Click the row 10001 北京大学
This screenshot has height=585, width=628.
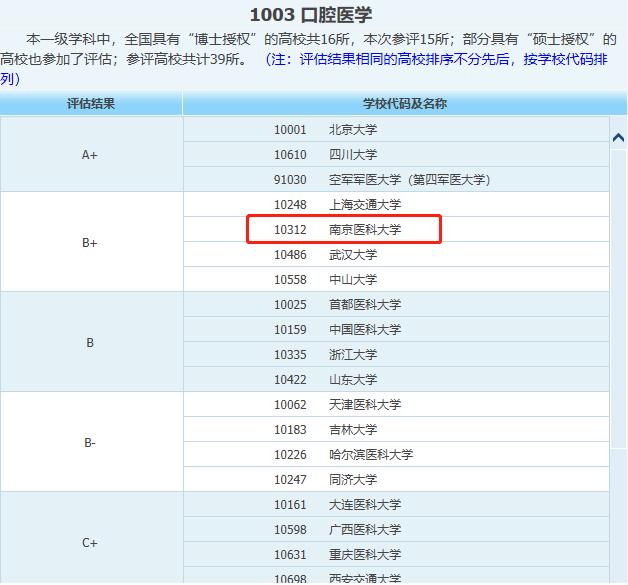click(396, 129)
